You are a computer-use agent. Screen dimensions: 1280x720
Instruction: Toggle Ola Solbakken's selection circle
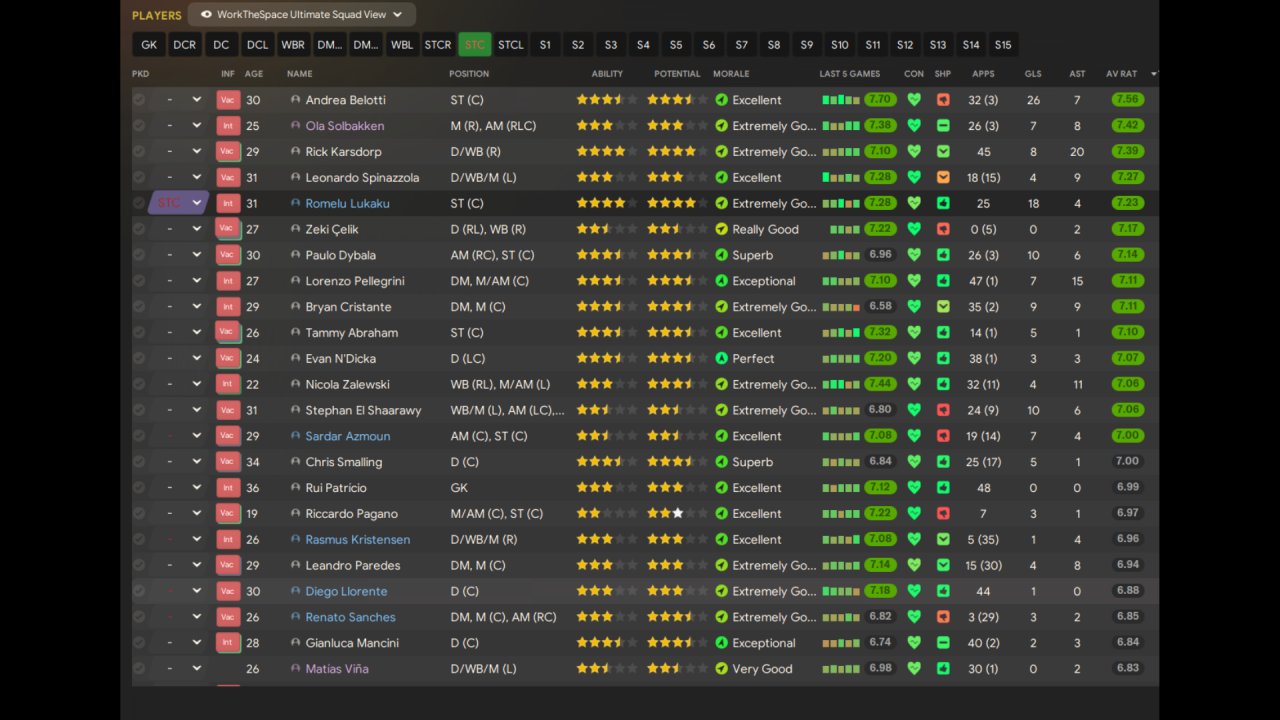click(139, 126)
